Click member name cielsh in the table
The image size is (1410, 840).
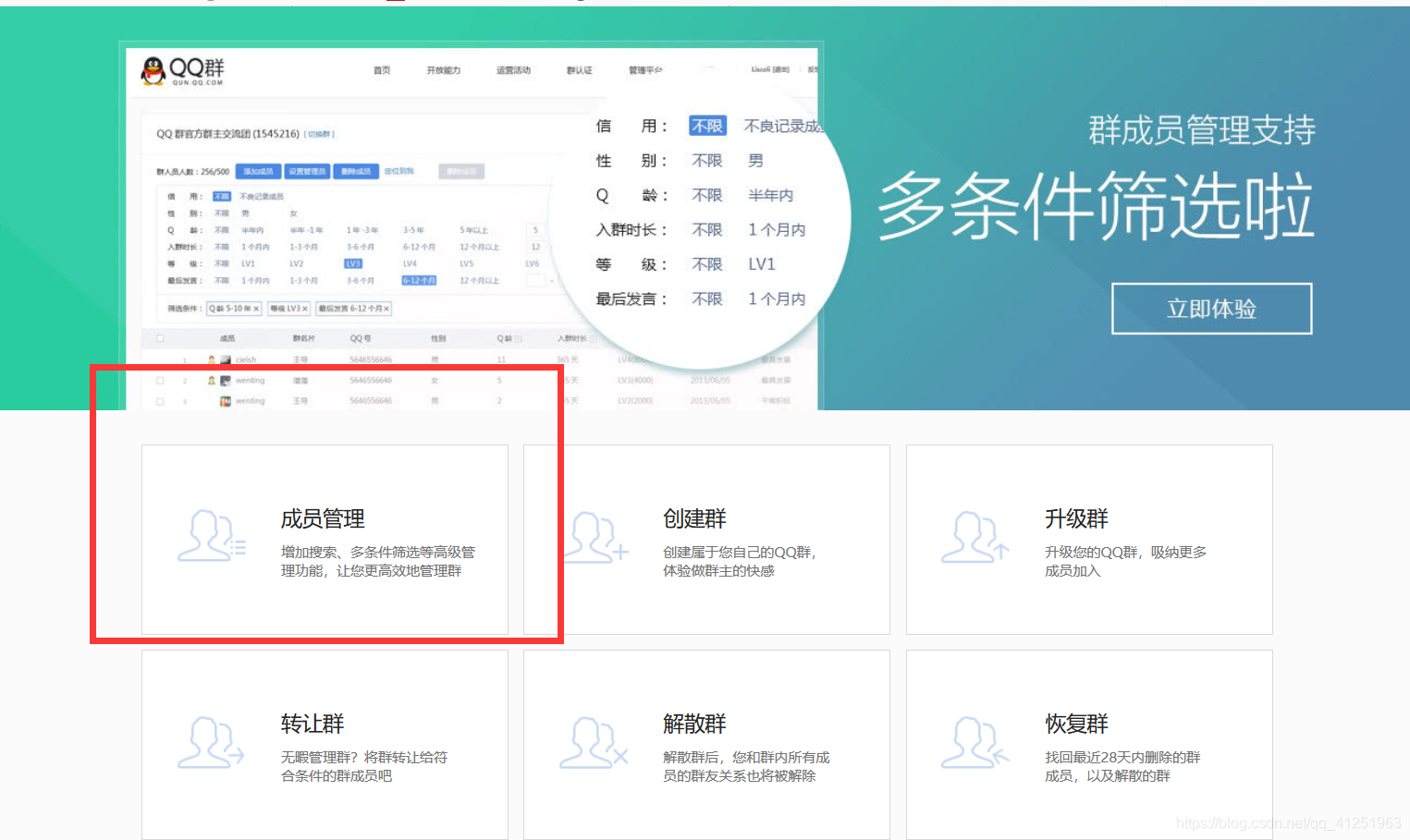tap(246, 359)
